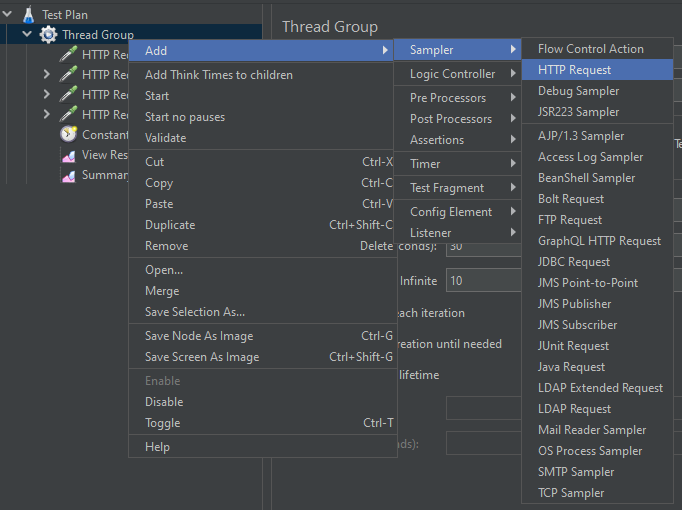Choose Duplicate from the context menu
The image size is (682, 510).
263,225
